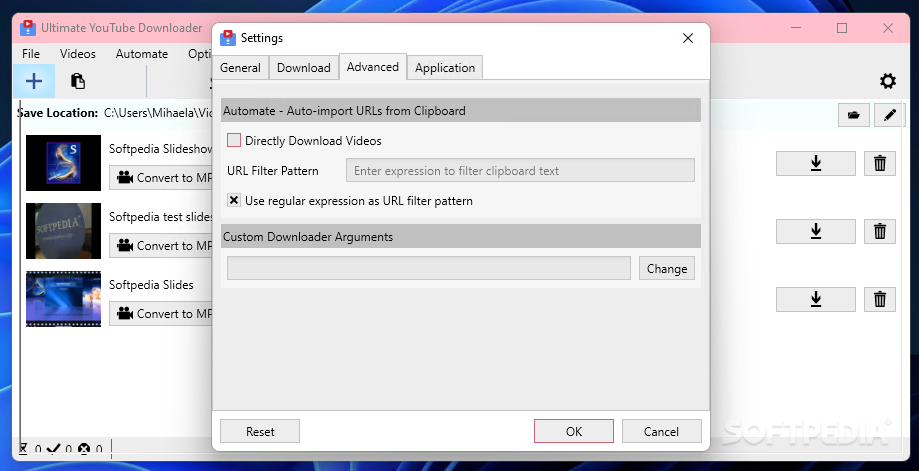Screen dimensions: 919x471
Task: Switch to the General settings tab
Action: (x=240, y=68)
